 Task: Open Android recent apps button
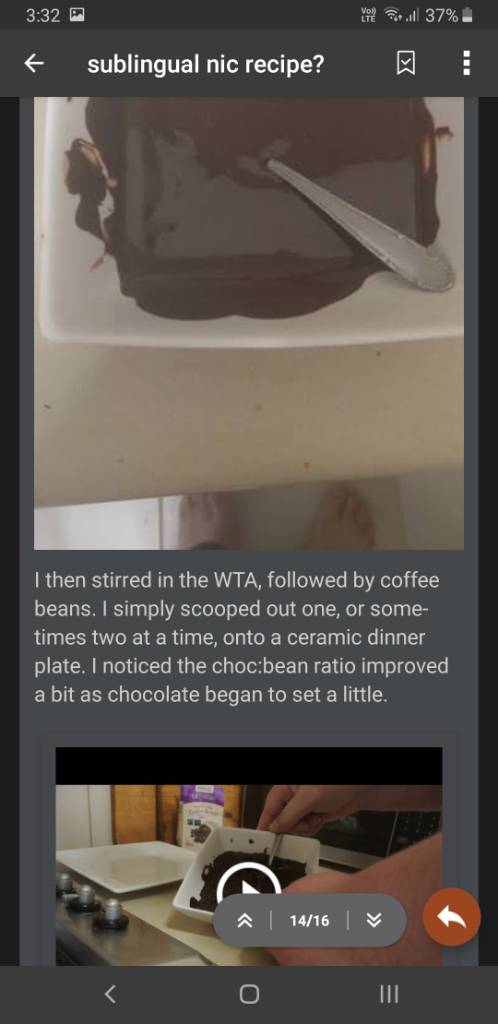pos(388,994)
